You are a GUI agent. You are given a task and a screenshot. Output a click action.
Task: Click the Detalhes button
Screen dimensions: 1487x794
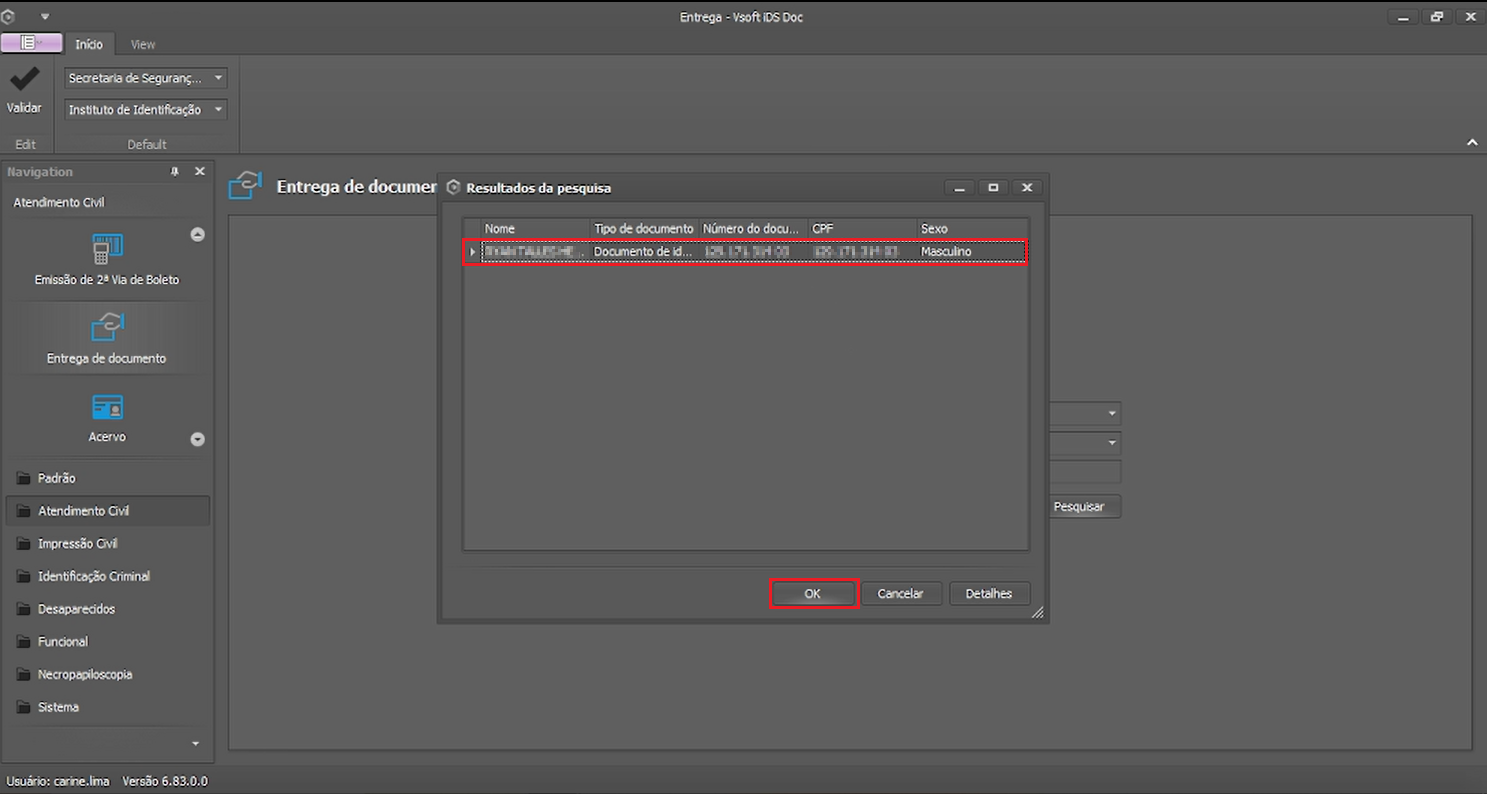click(x=989, y=593)
